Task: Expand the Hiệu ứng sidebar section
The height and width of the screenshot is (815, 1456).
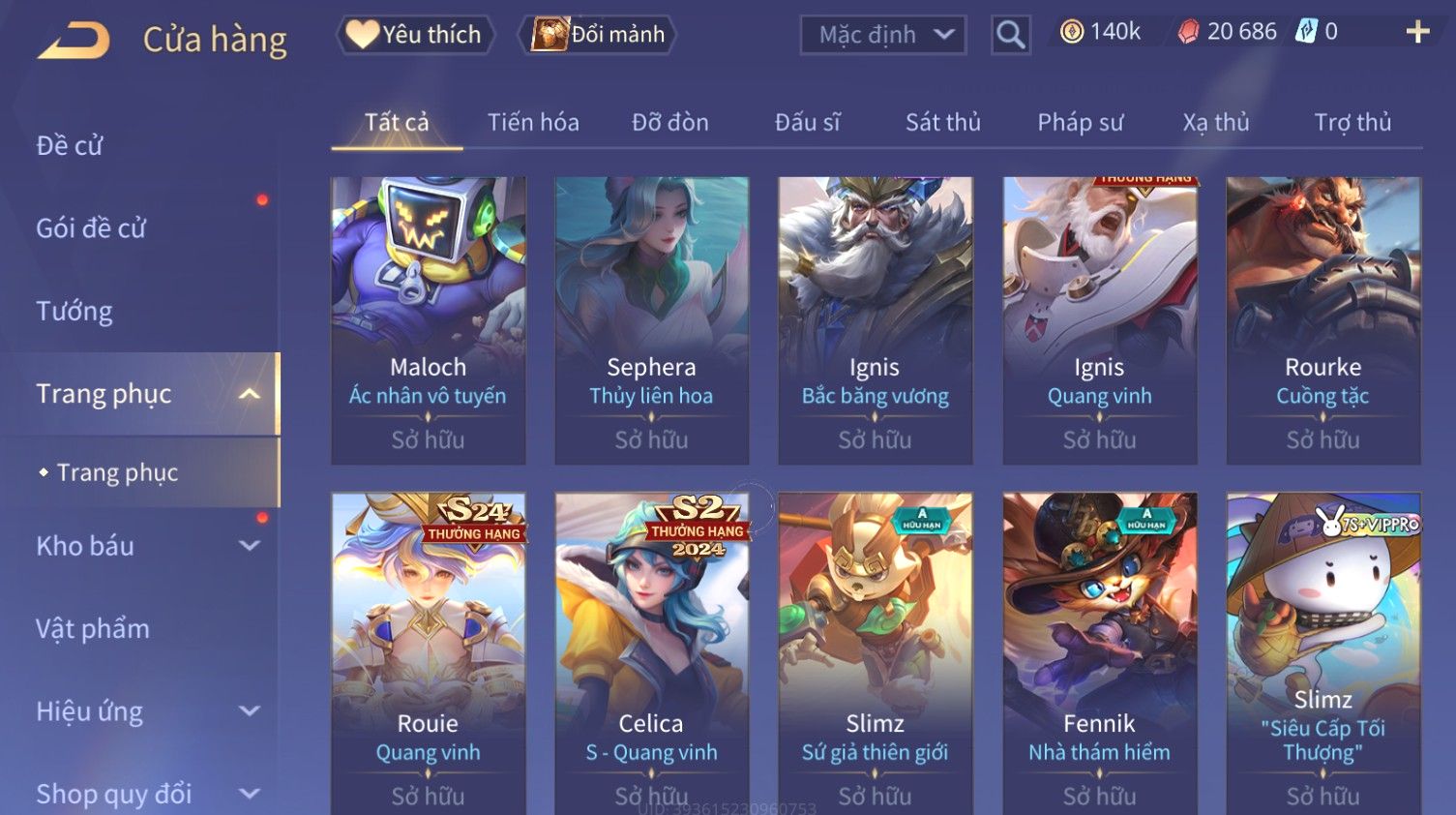Action: (x=250, y=711)
